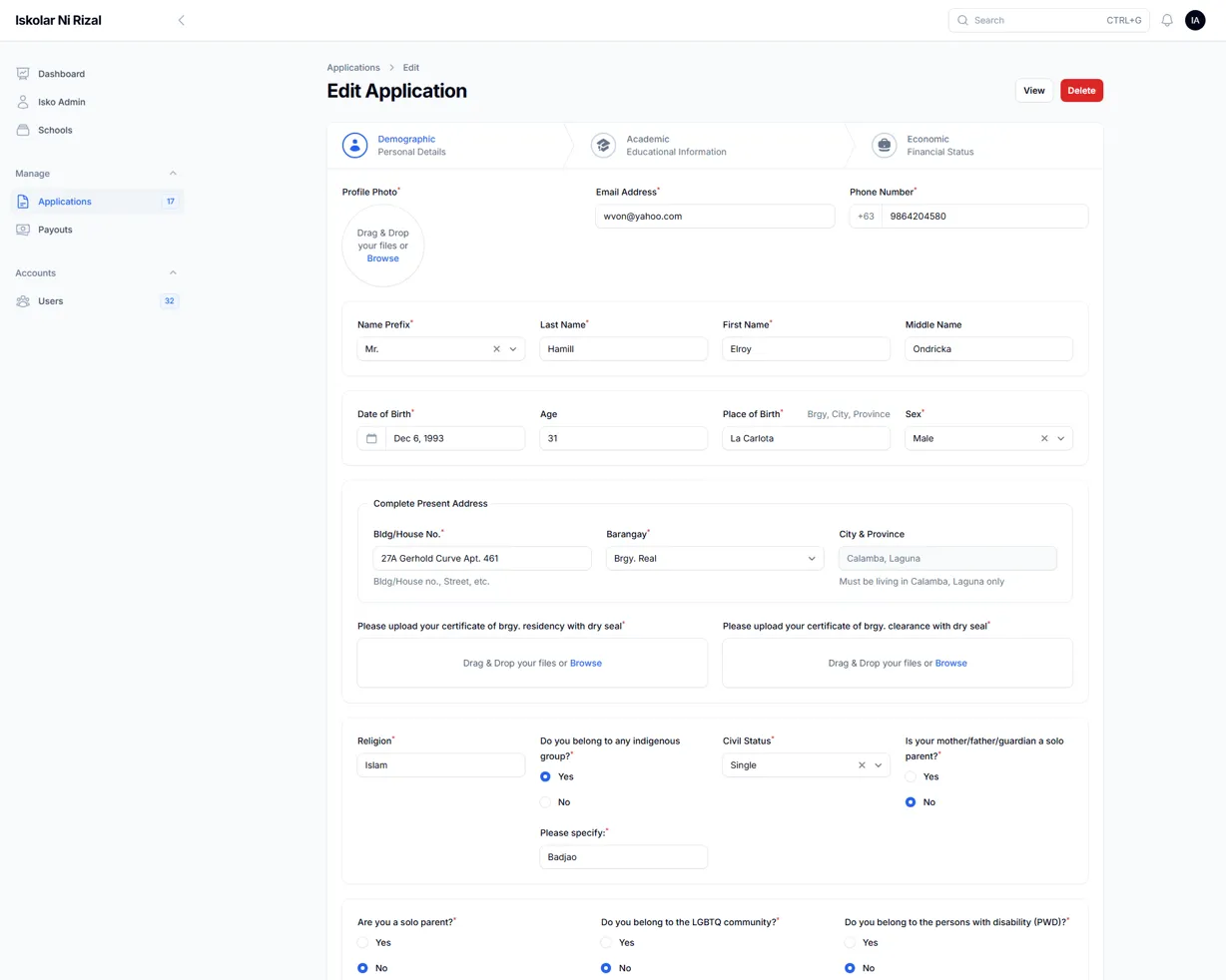Select Yes for LGBTQ community
Image resolution: width=1226 pixels, height=980 pixels.
[x=606, y=942]
